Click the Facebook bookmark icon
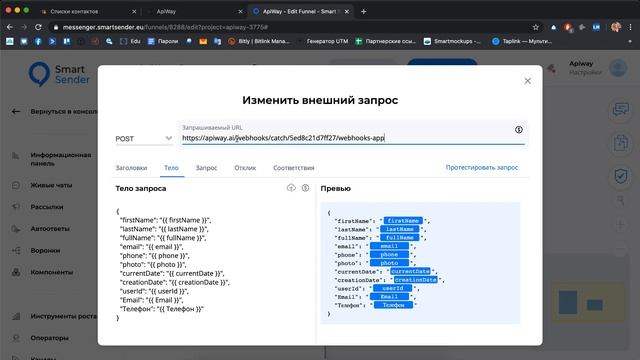Viewport: 640px width, 360px height. point(38,41)
